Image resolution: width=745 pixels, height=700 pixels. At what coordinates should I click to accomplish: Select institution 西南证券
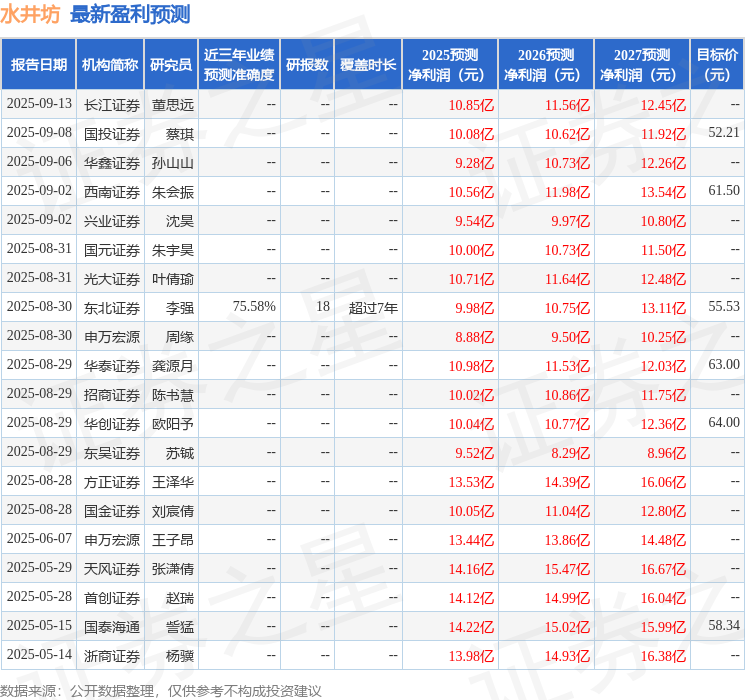click(x=112, y=192)
